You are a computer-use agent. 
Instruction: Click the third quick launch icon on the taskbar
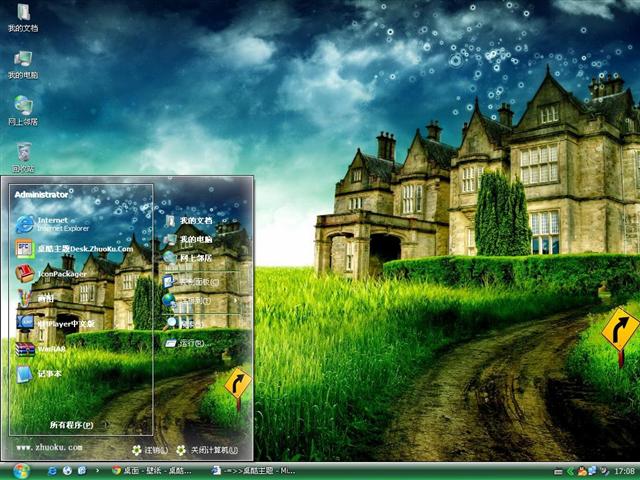tap(82, 471)
